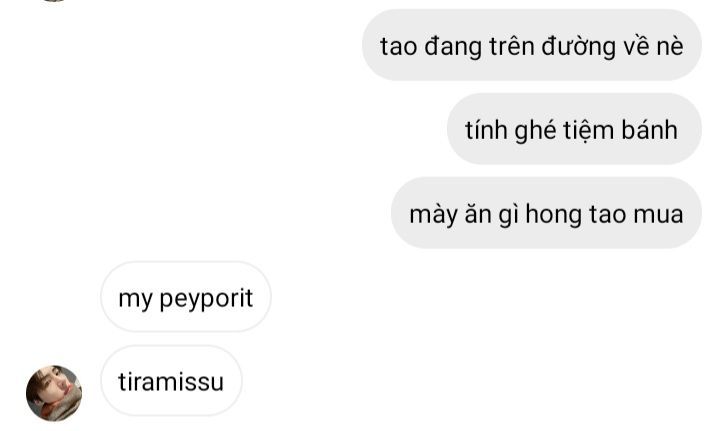Click the word 'mày' starting the third message
Screen dimensions: 720x431
[x=433, y=215]
